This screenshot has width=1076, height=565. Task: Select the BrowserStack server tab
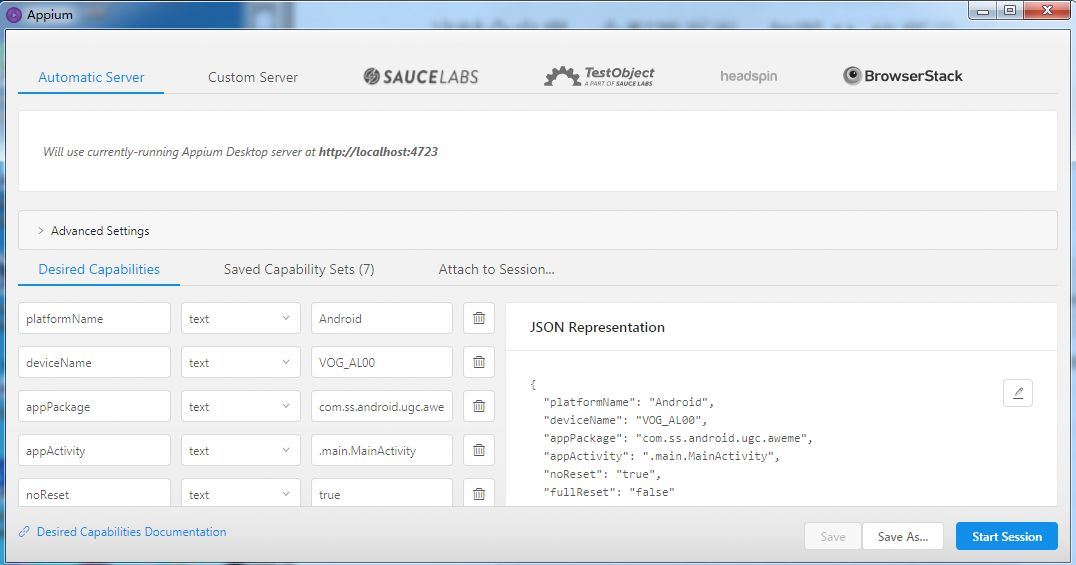[902, 76]
